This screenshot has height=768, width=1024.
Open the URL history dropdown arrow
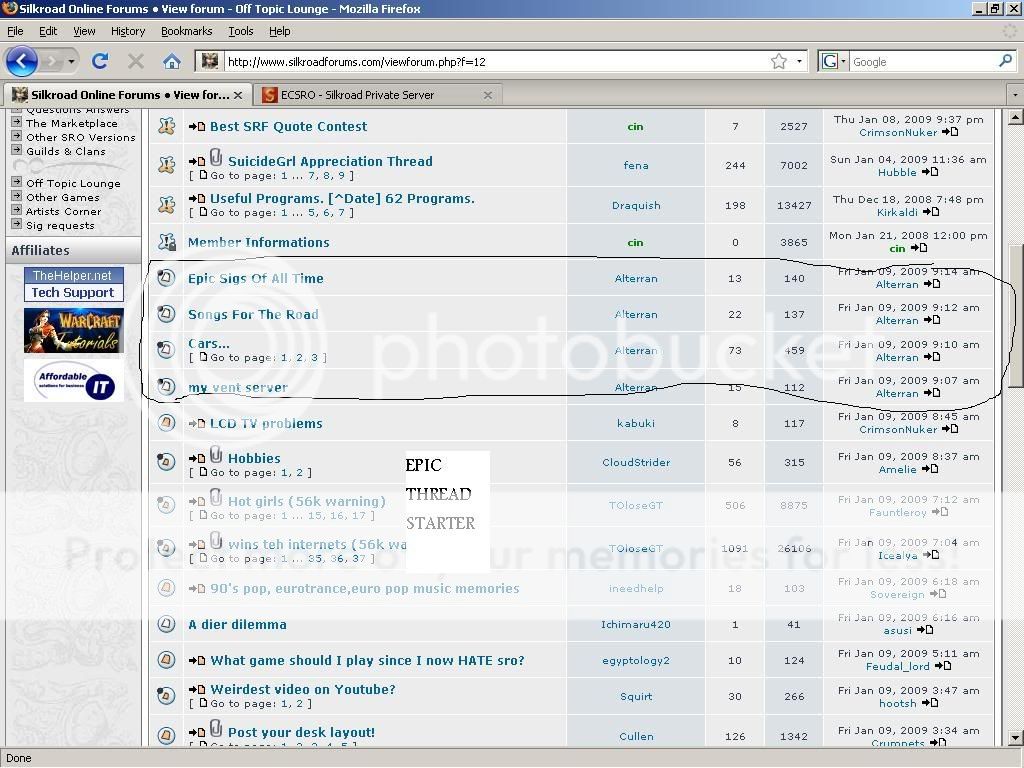point(799,61)
